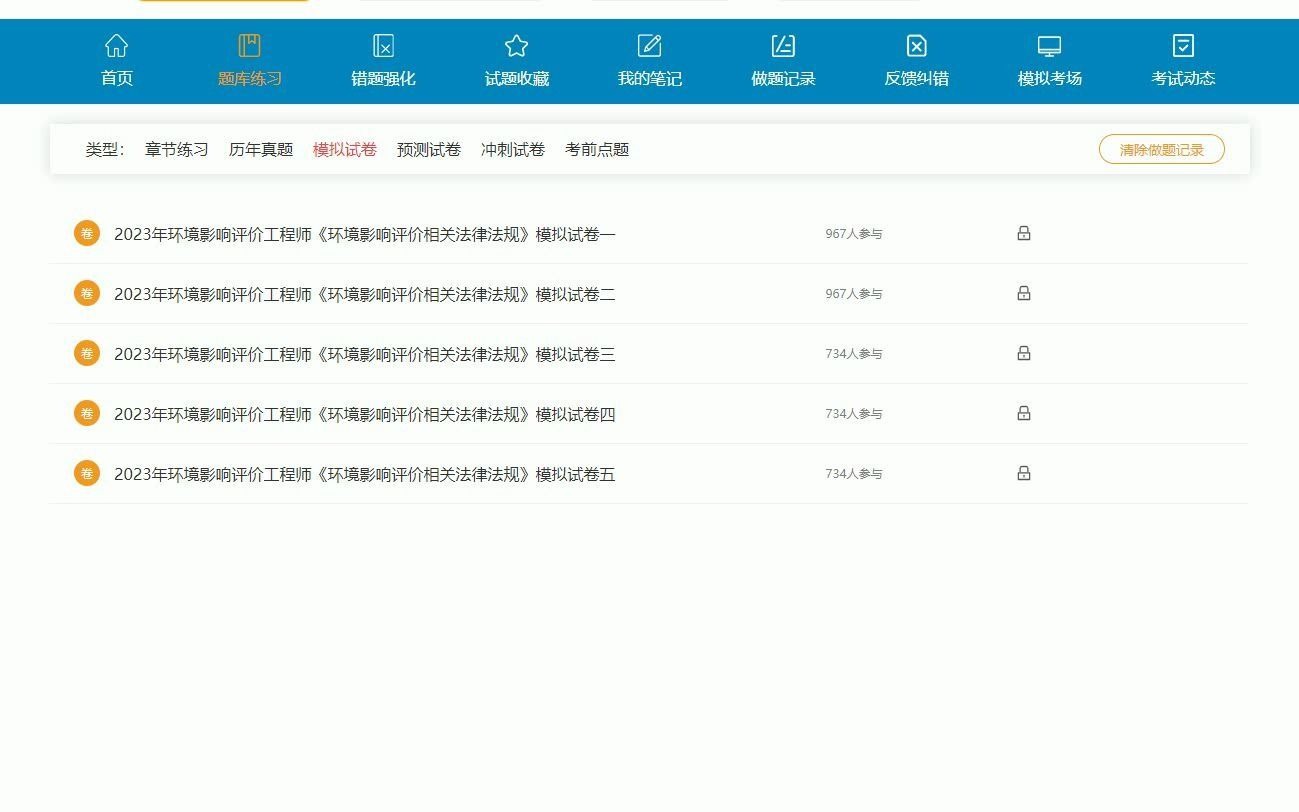Select the 模拟试卷 type tab
This screenshot has height=812, width=1299.
[x=345, y=149]
